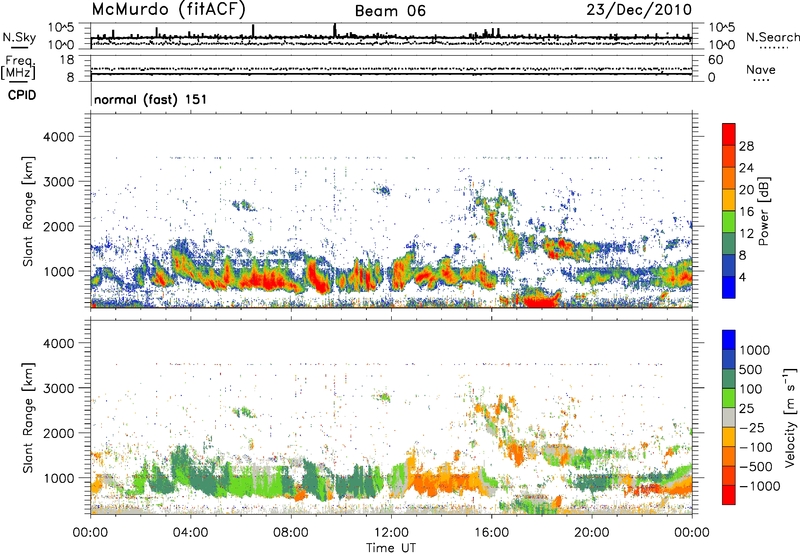Click the Power colorbar value 4
Image resolution: width=800 pixels, height=554 pixels.
pos(742,277)
